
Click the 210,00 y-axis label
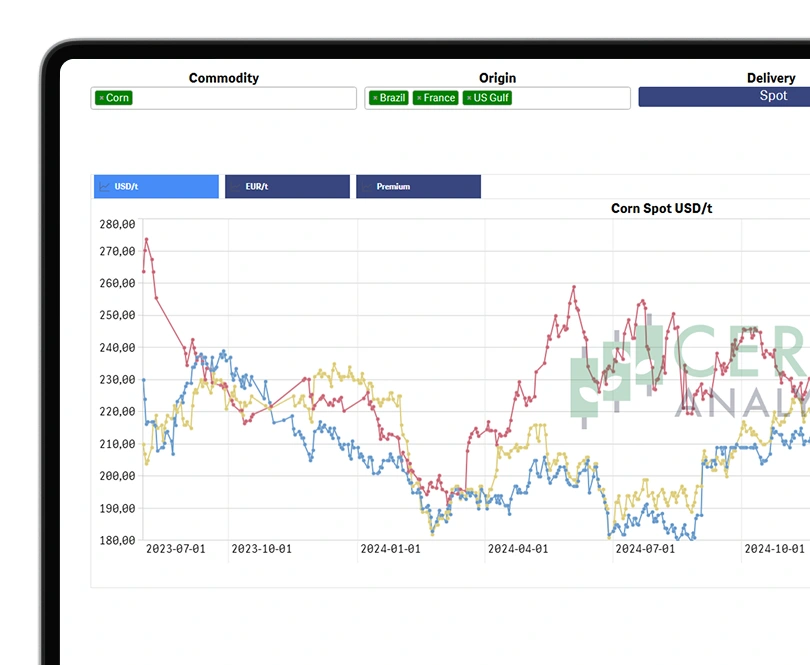(x=117, y=444)
